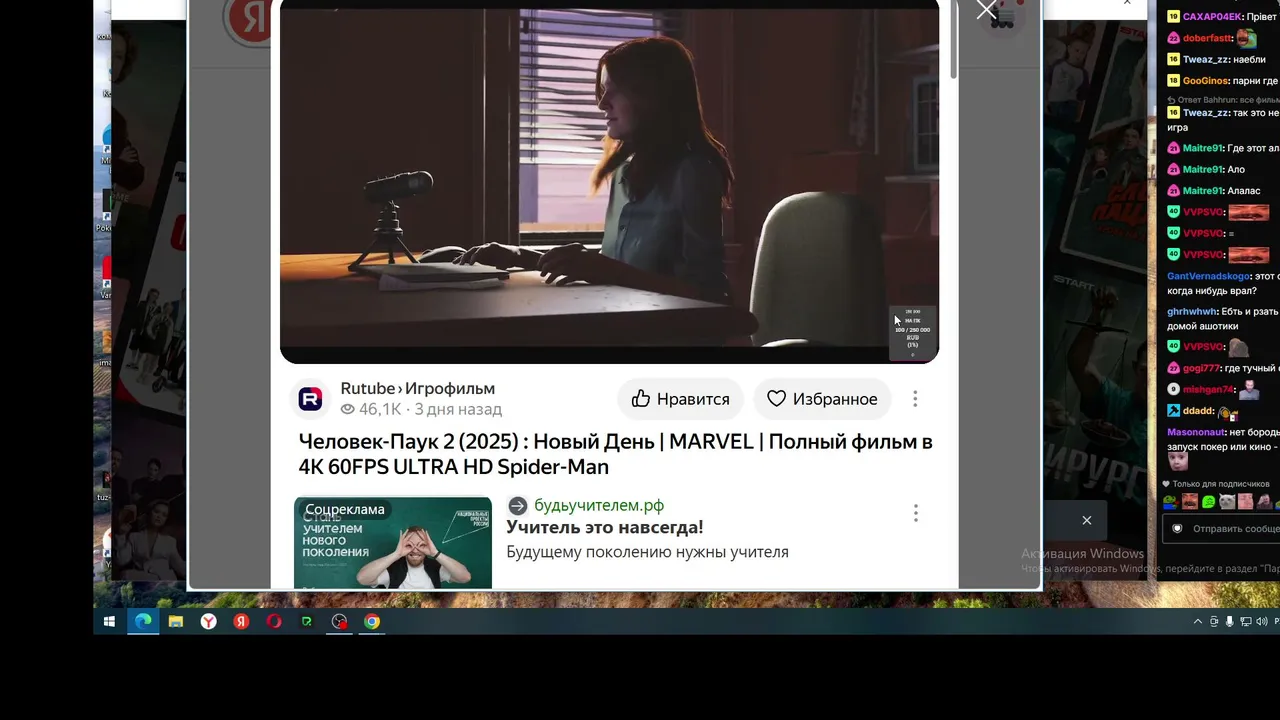Like the video with Нравится button

(680, 399)
